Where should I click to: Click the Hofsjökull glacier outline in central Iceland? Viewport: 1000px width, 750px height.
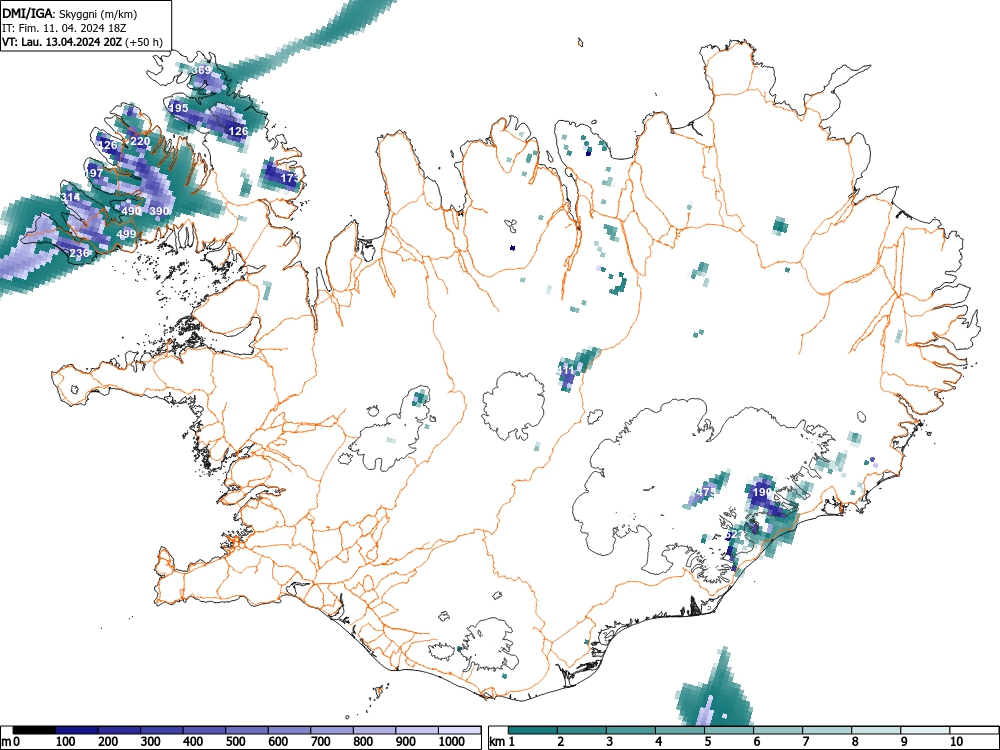pyautogui.click(x=514, y=406)
